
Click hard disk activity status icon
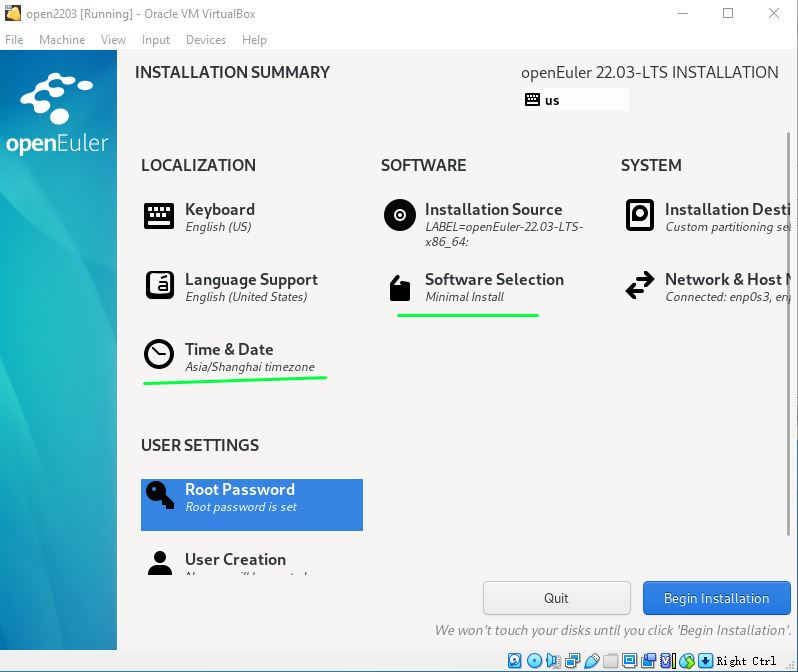515,661
